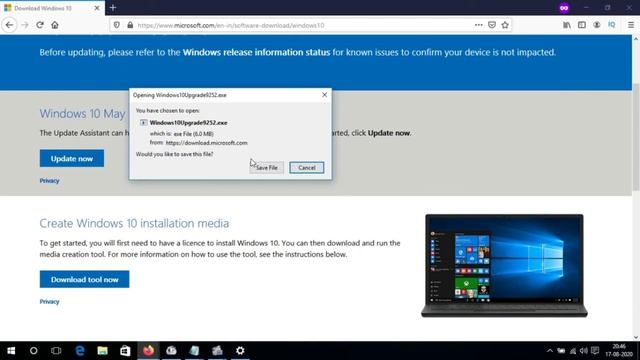Open Windows release information status link
The image size is (640, 360).
pos(256,52)
